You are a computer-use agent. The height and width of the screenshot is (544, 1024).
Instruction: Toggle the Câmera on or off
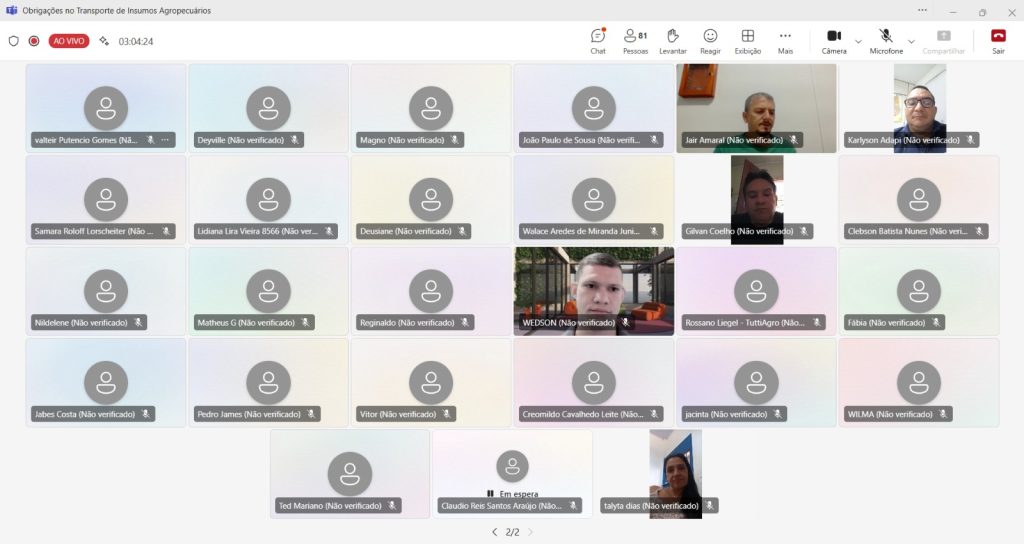pyautogui.click(x=833, y=40)
